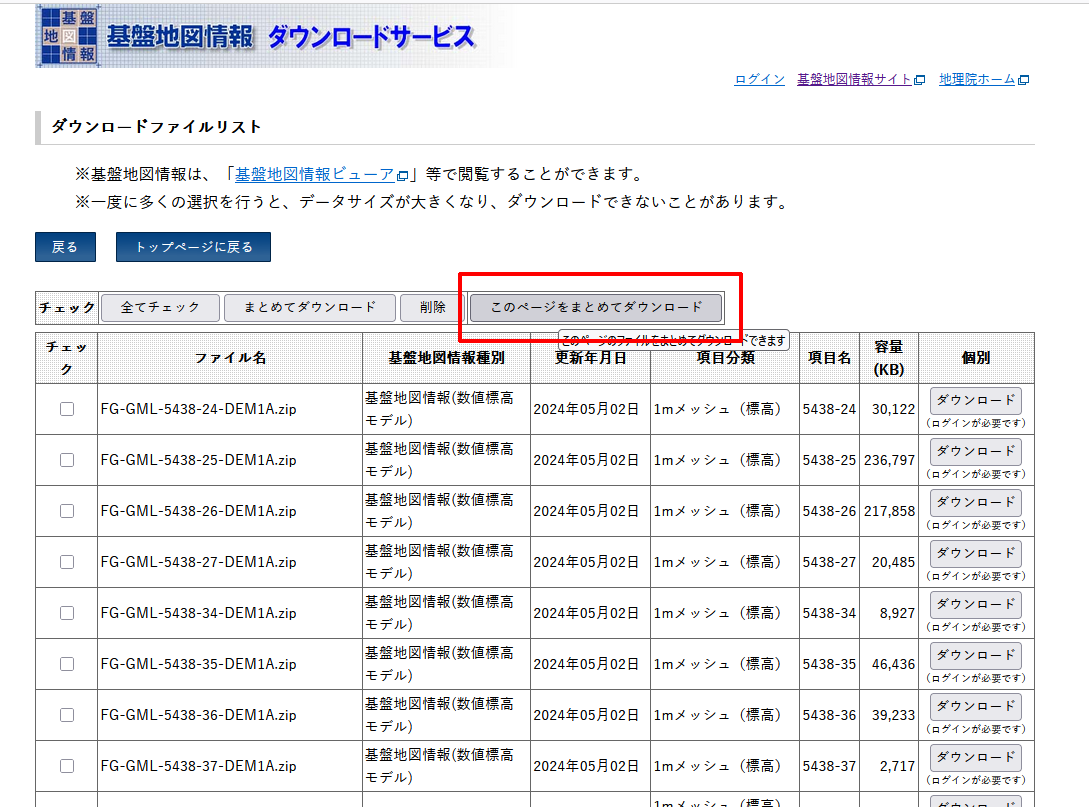Click the 基盤地図情報 site logo
Screen dimensions: 1089x807
click(256, 37)
